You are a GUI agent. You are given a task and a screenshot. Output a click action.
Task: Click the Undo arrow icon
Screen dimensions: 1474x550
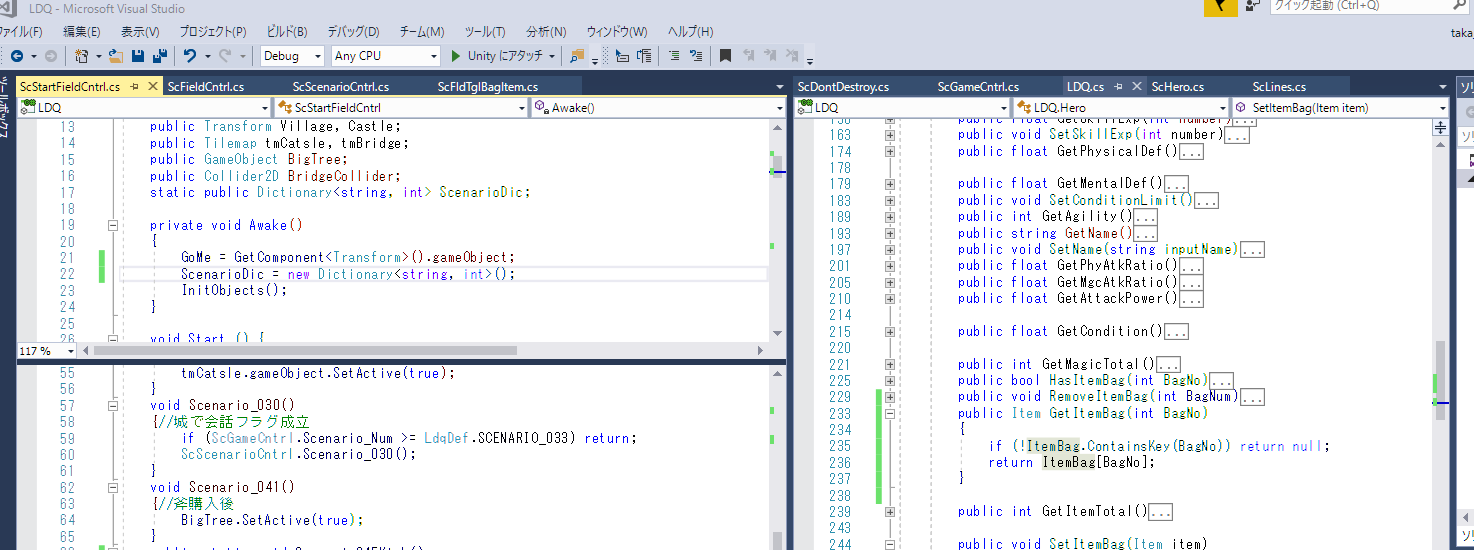click(190, 56)
